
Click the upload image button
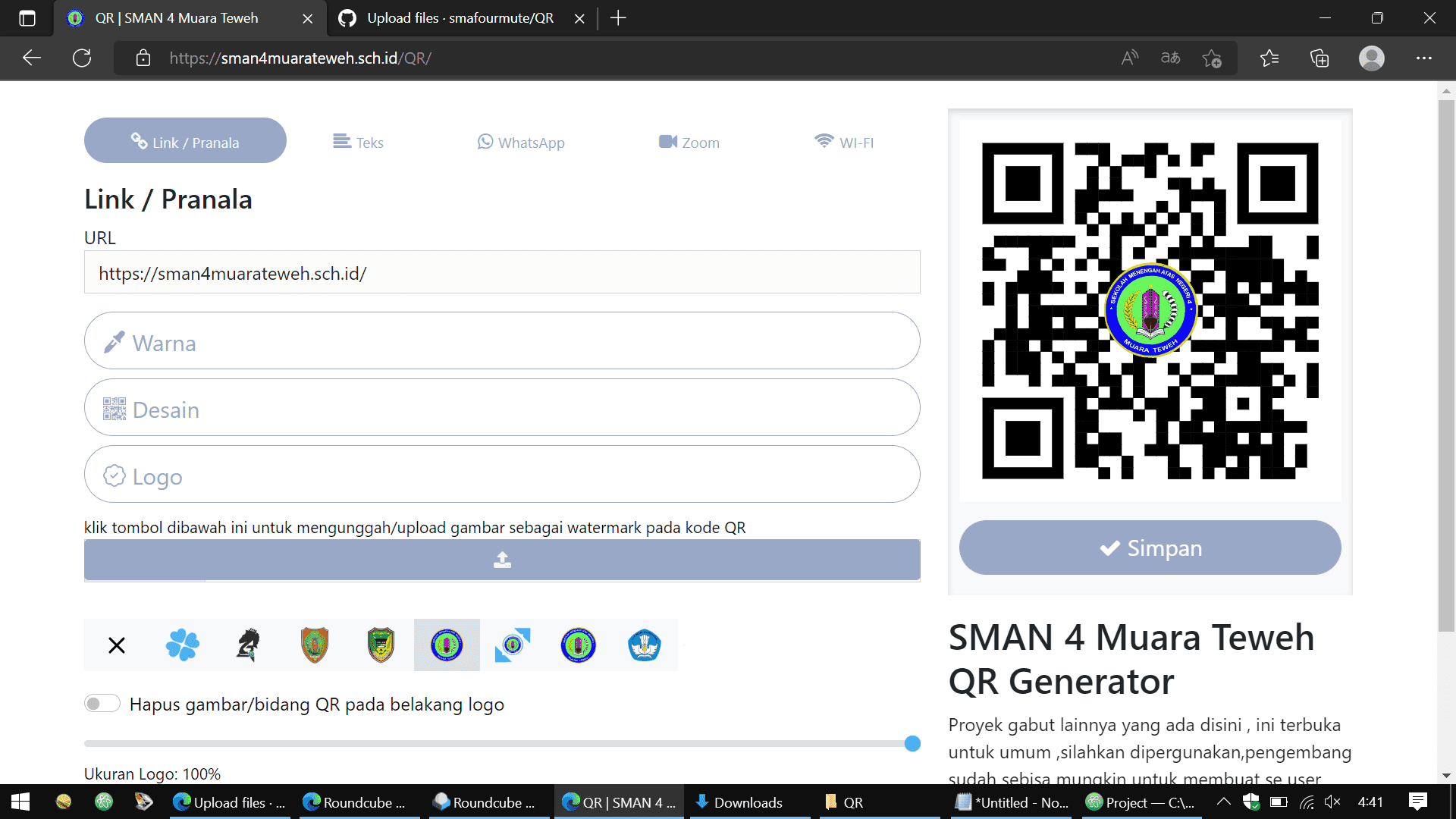pyautogui.click(x=502, y=560)
